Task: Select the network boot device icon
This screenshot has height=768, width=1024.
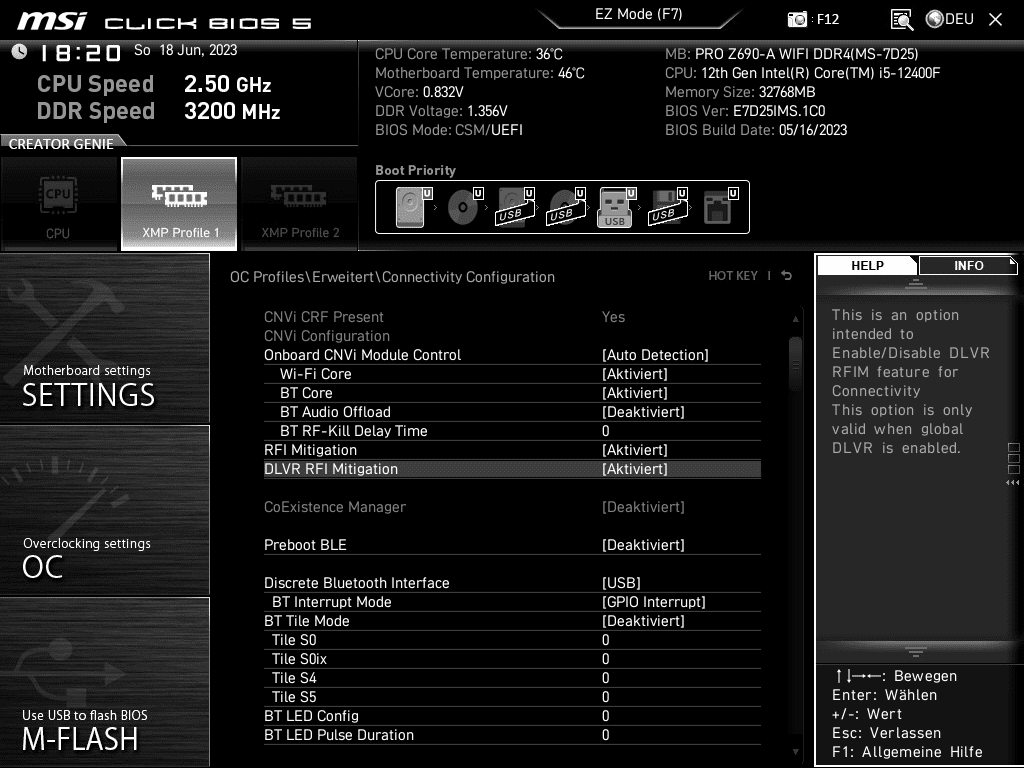Action: coord(720,207)
